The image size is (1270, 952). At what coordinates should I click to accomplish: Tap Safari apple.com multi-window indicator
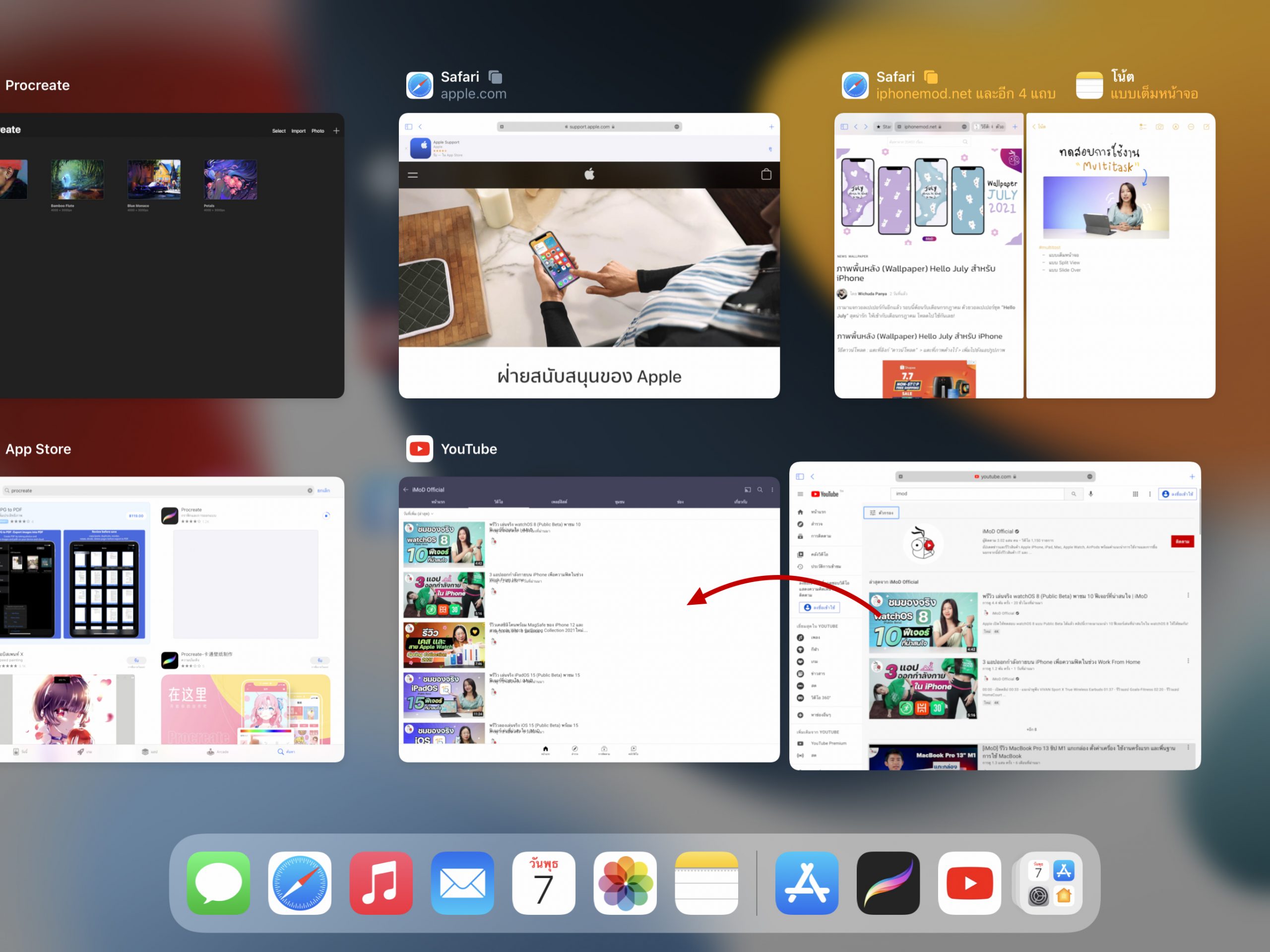[x=495, y=76]
